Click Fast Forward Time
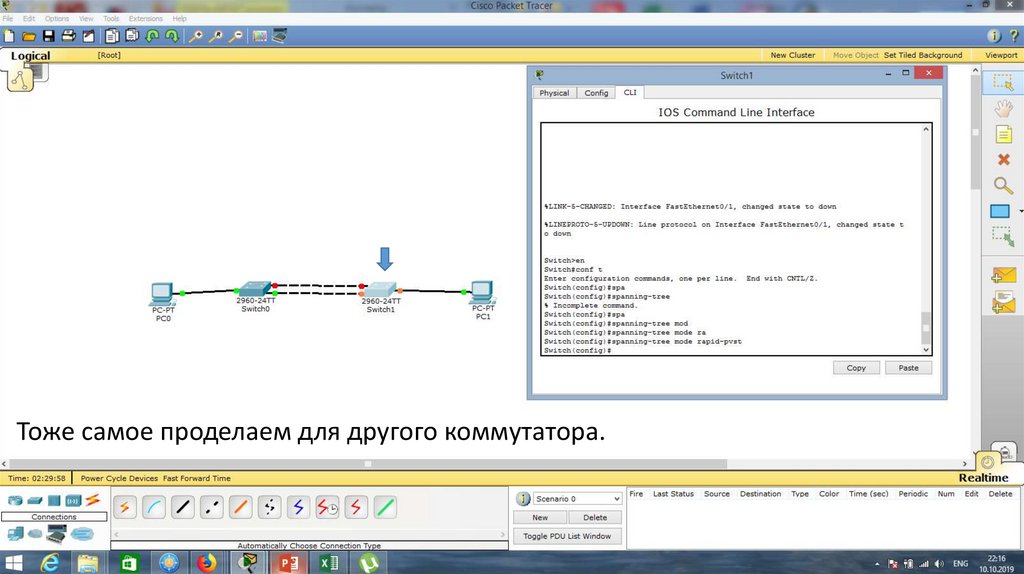This screenshot has width=1024, height=574. point(197,478)
